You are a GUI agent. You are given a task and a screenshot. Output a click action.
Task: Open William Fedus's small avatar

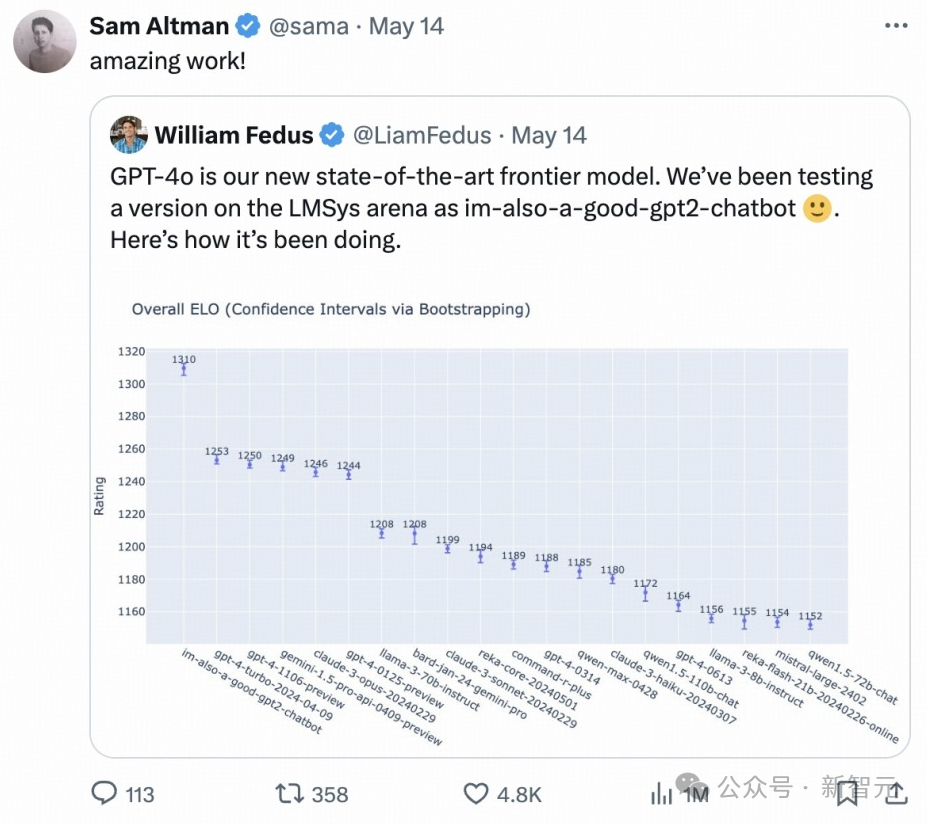129,135
